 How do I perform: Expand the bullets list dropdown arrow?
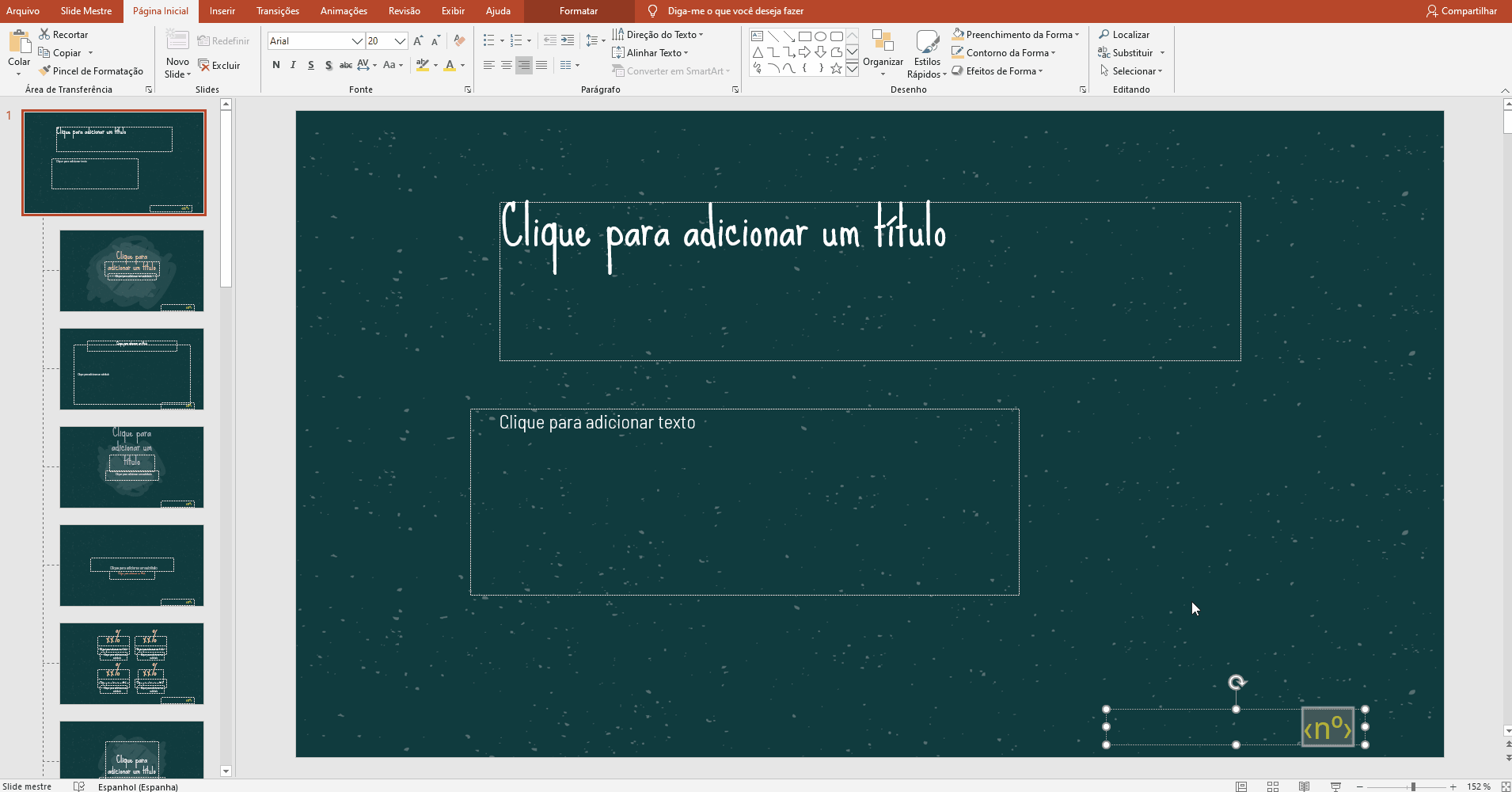(502, 40)
